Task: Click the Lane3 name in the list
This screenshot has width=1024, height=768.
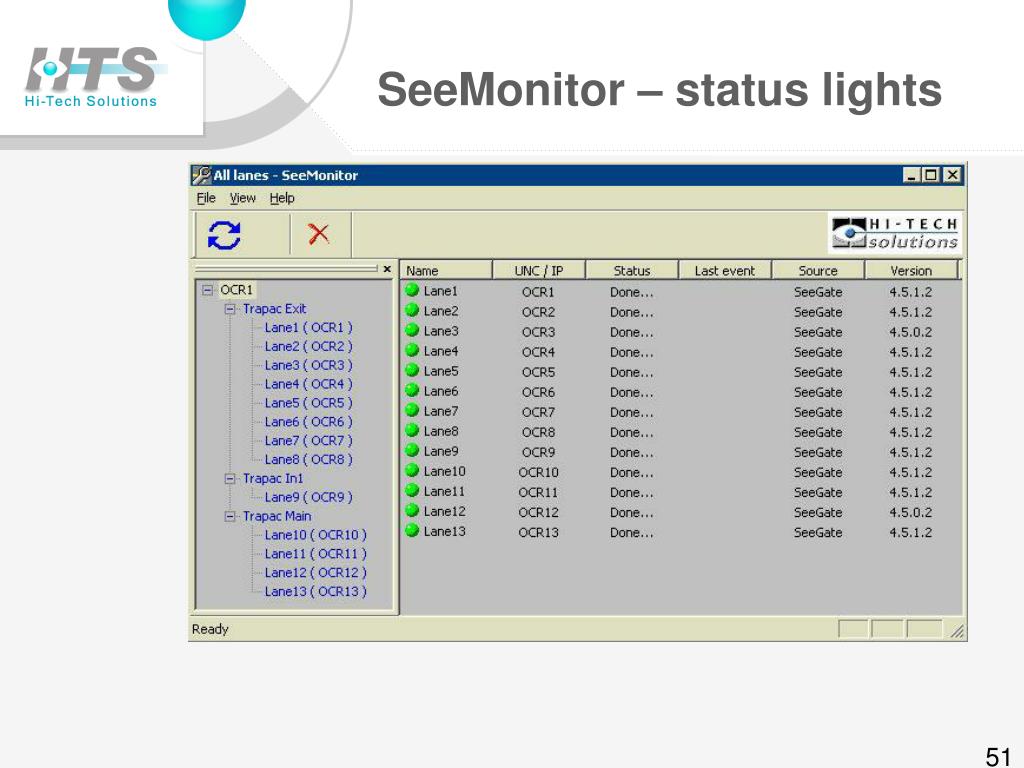Action: coord(441,332)
